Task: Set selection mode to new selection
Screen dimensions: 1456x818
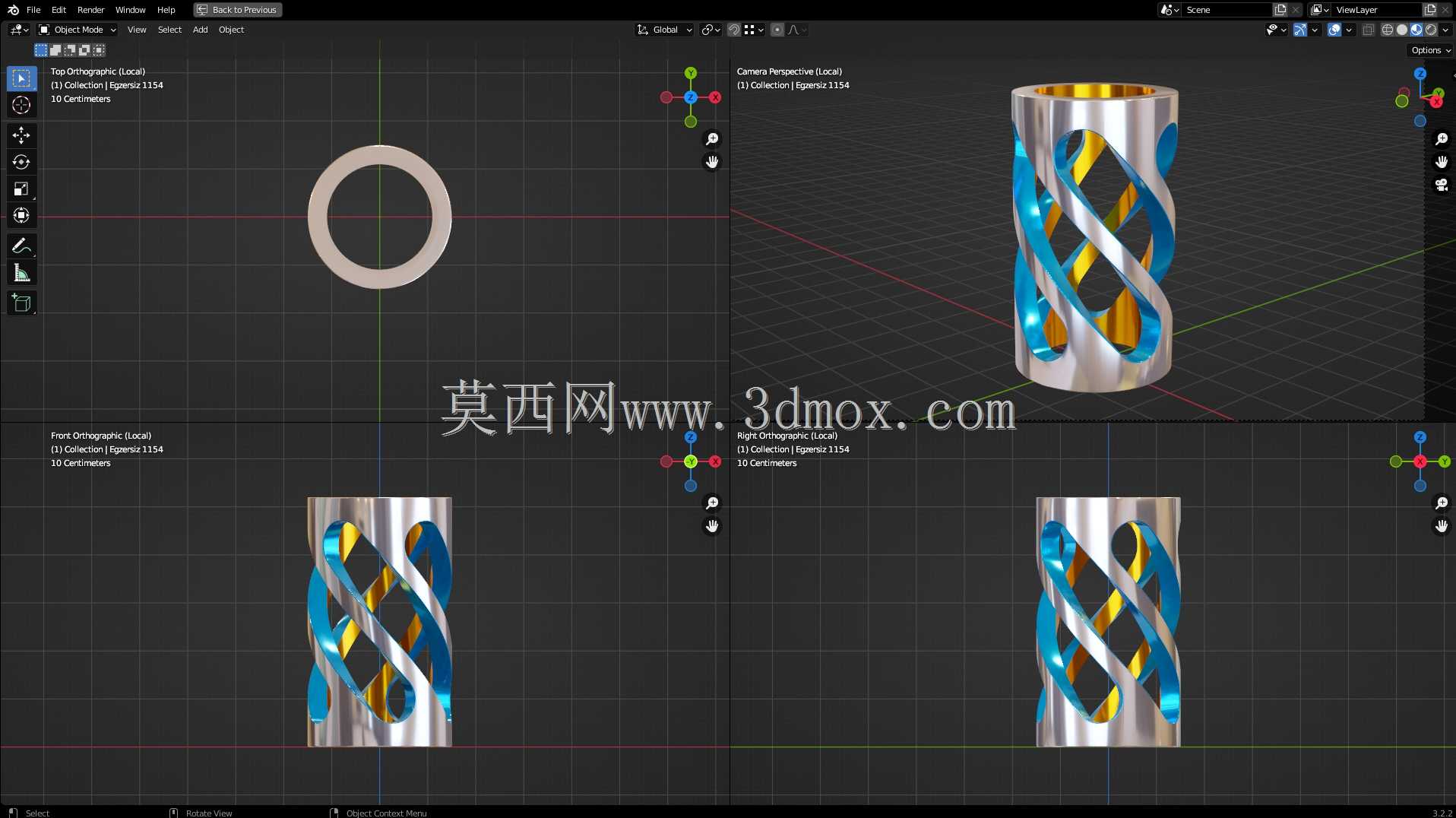Action: (x=41, y=50)
